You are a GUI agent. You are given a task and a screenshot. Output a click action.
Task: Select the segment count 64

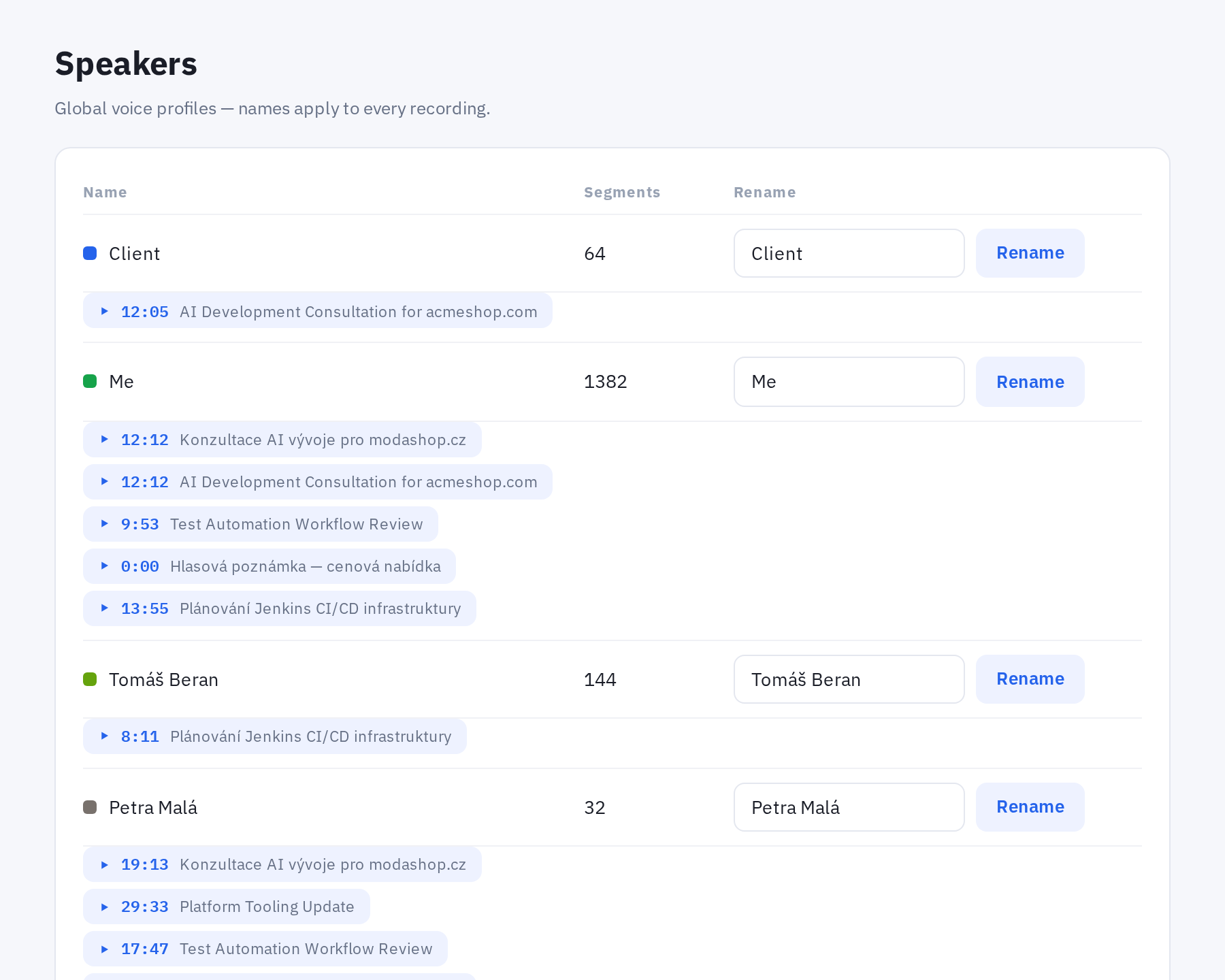click(x=594, y=253)
